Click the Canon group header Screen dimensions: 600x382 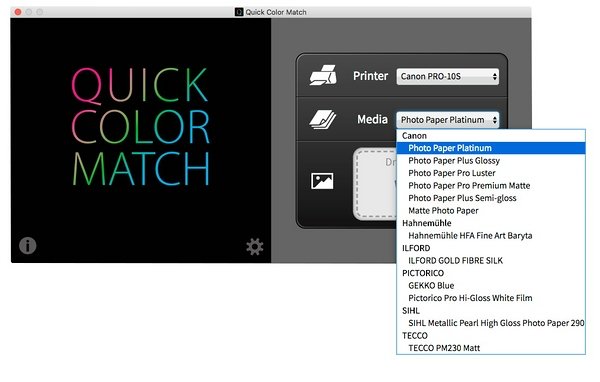pos(414,136)
